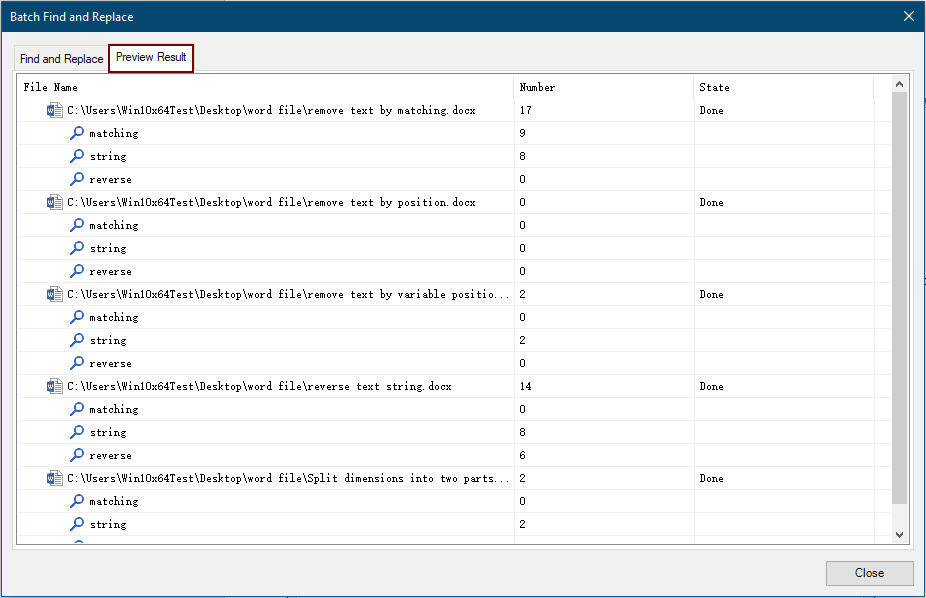926x598 pixels.
Task: Switch to the Find and Replace tab
Action: tap(60, 58)
